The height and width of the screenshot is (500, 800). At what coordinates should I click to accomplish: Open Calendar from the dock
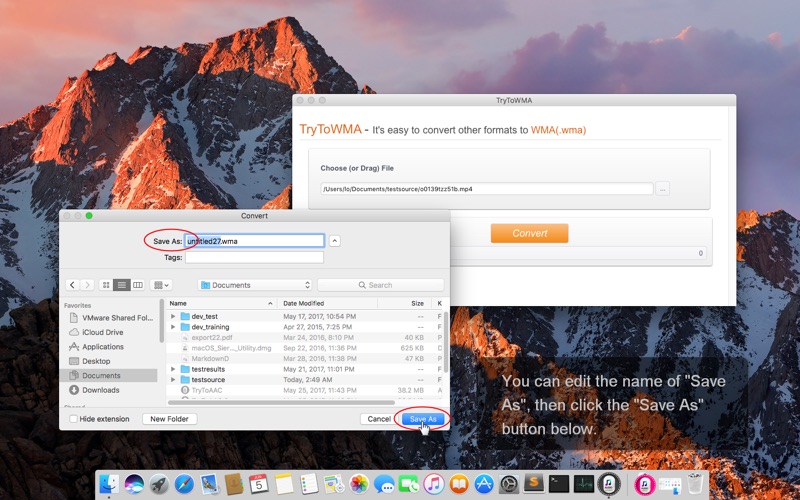(259, 484)
